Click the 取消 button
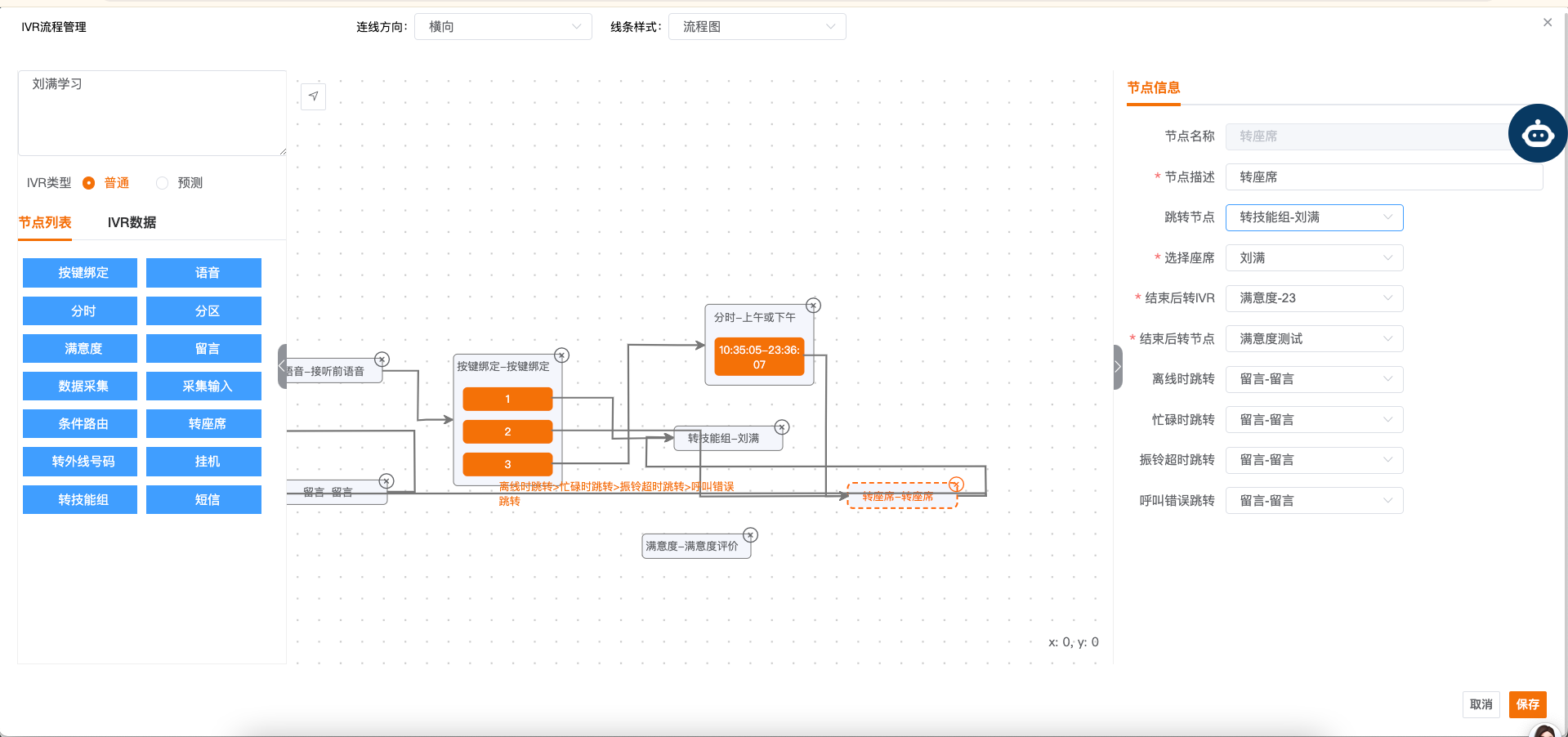The width and height of the screenshot is (1568, 737). pyautogui.click(x=1481, y=704)
